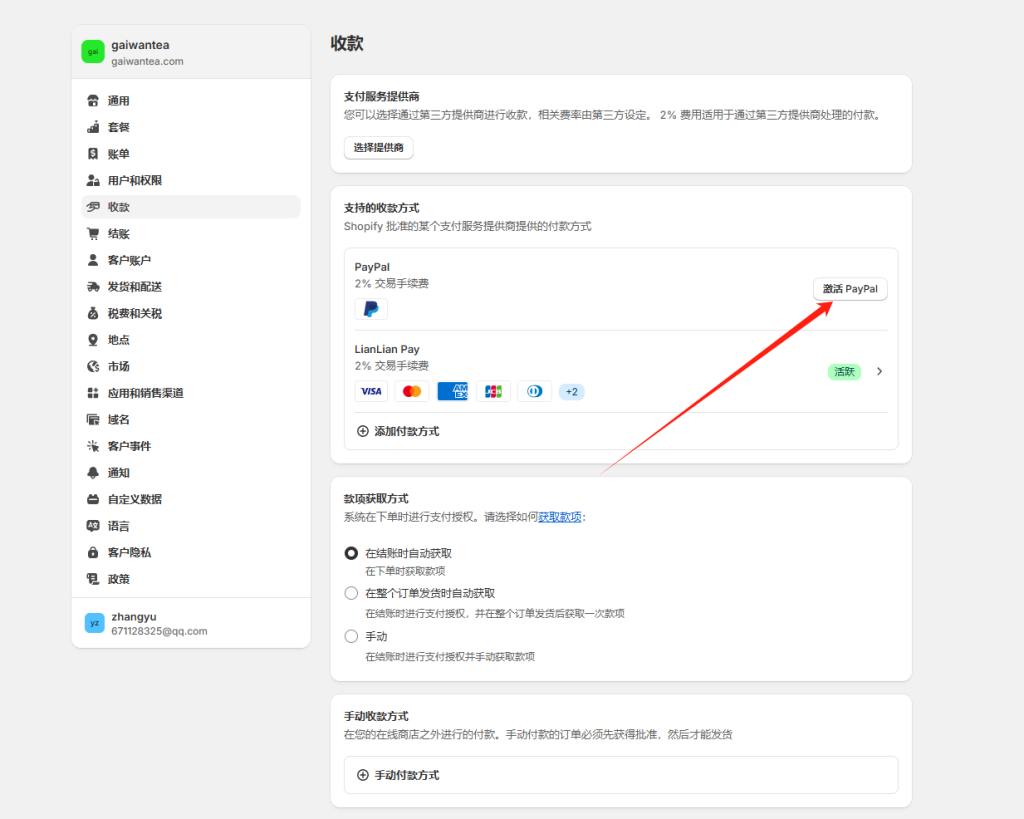Open the 通知 settings icon
The height and width of the screenshot is (819, 1024).
pos(95,472)
